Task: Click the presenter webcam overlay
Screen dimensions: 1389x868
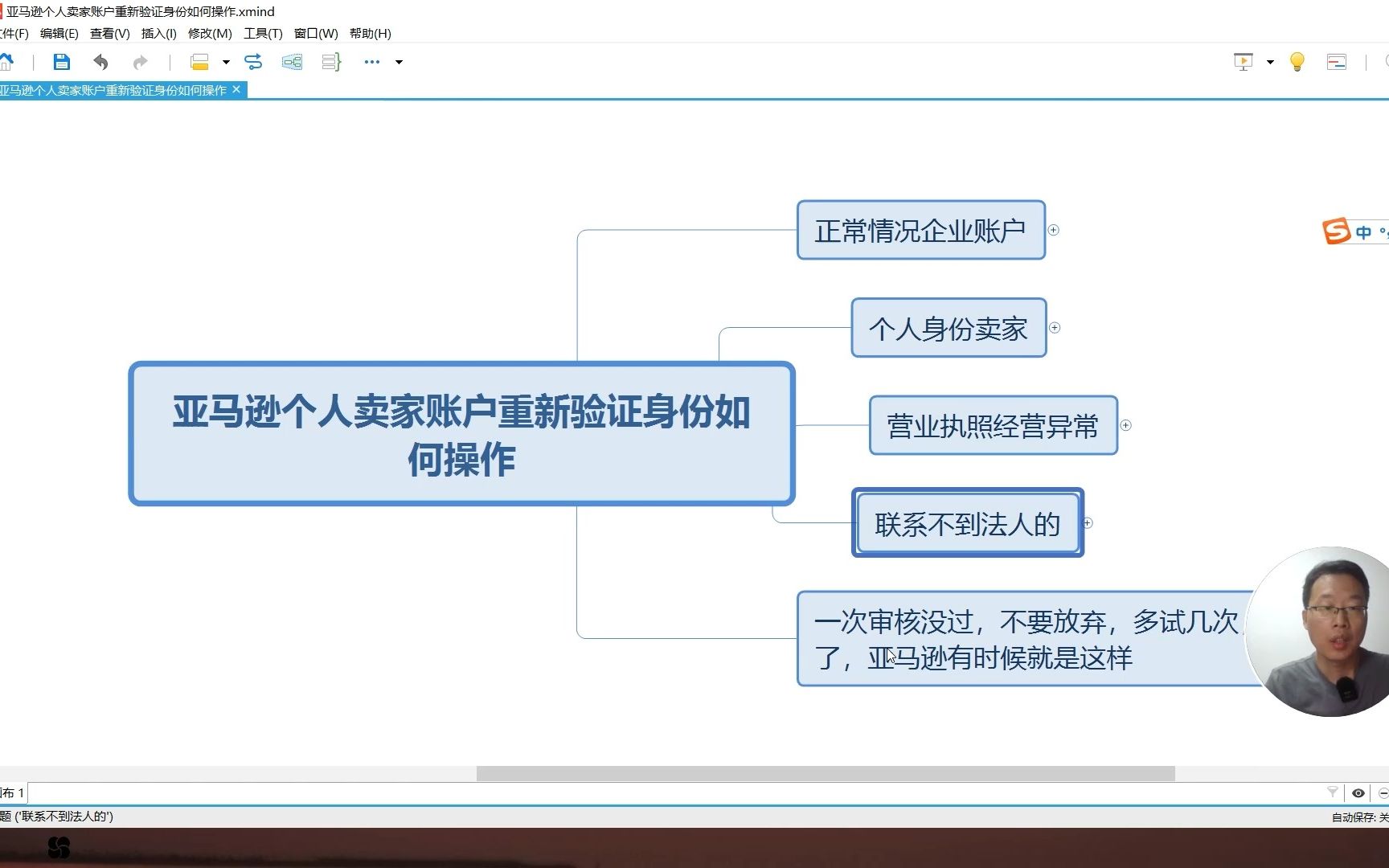Action: tap(1318, 632)
